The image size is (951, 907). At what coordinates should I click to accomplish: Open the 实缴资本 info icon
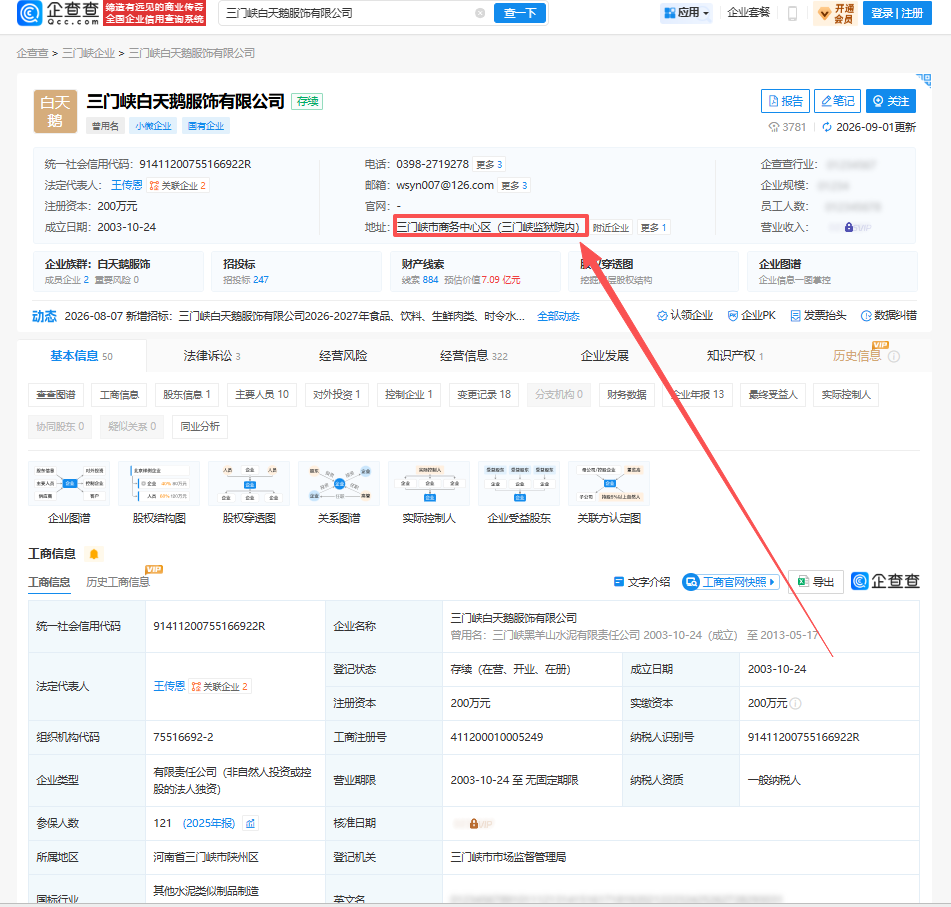(x=796, y=703)
